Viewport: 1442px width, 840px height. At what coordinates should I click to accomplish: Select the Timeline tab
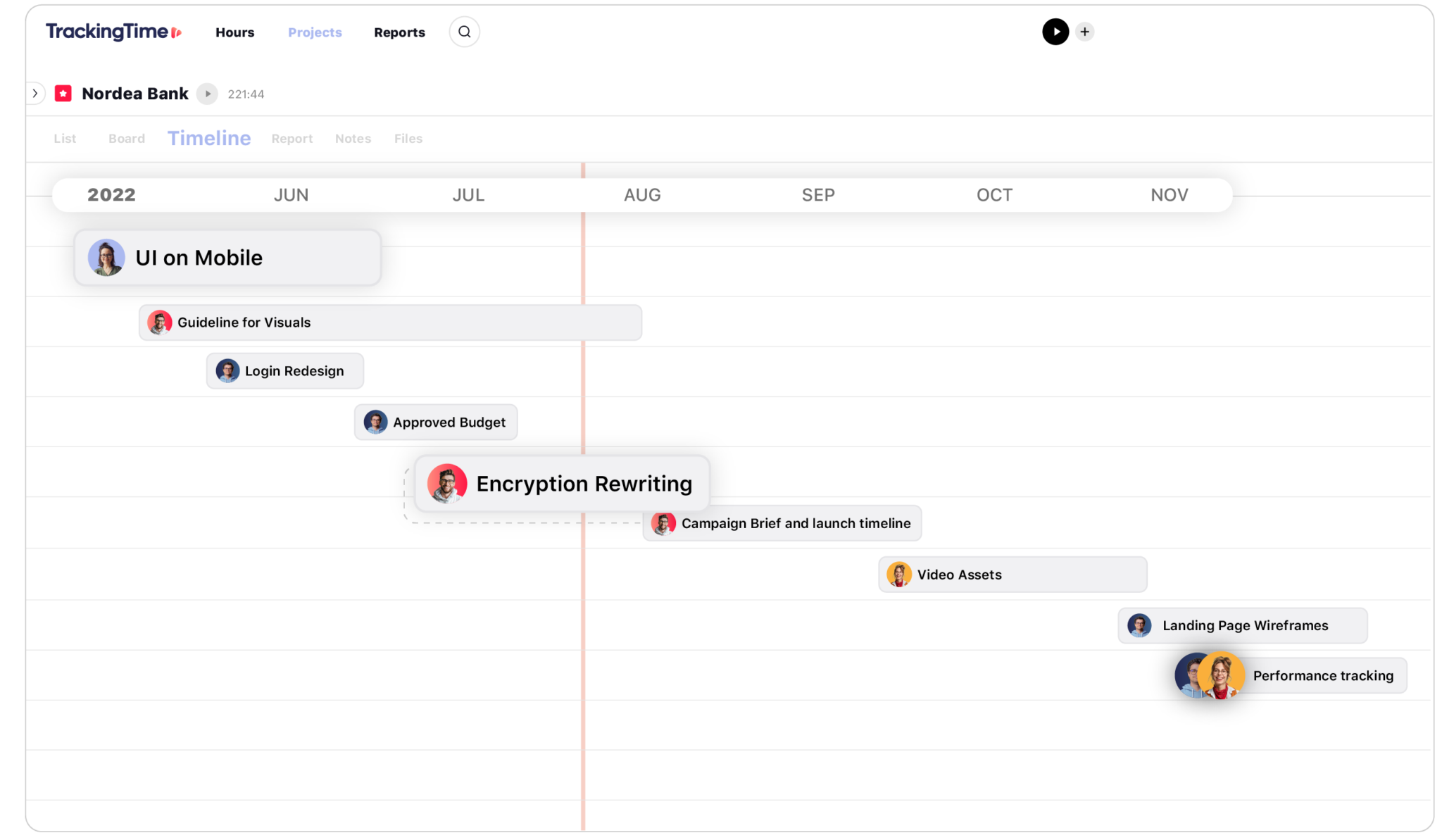point(209,138)
